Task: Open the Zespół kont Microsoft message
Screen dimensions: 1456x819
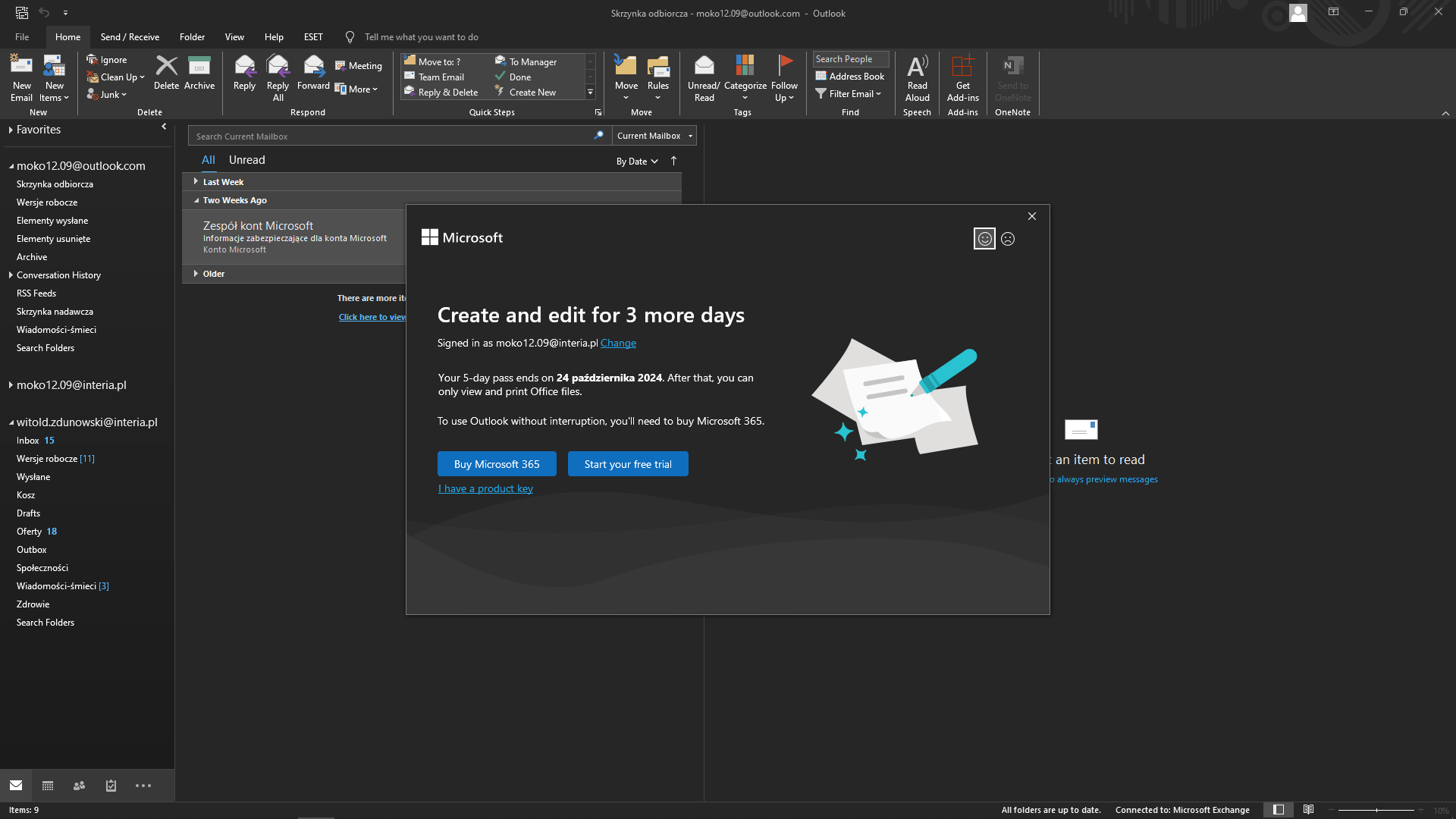Action: pyautogui.click(x=294, y=237)
